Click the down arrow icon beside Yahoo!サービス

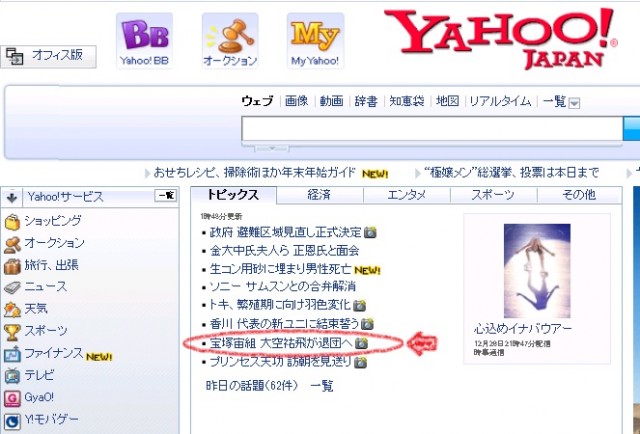point(12,198)
